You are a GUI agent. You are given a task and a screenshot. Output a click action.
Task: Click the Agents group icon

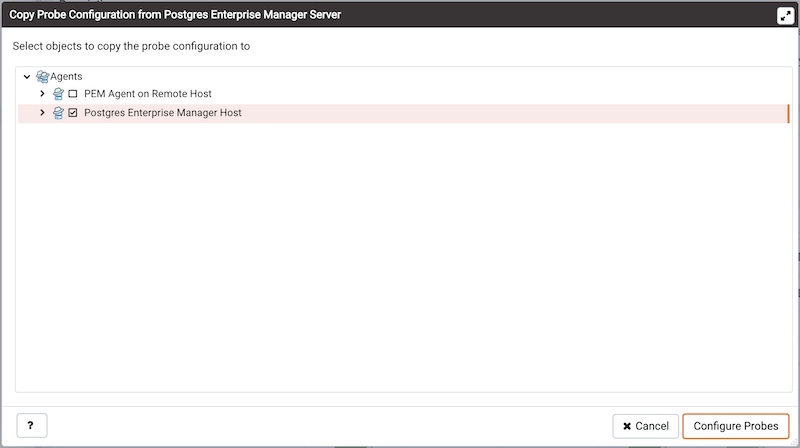click(x=42, y=77)
